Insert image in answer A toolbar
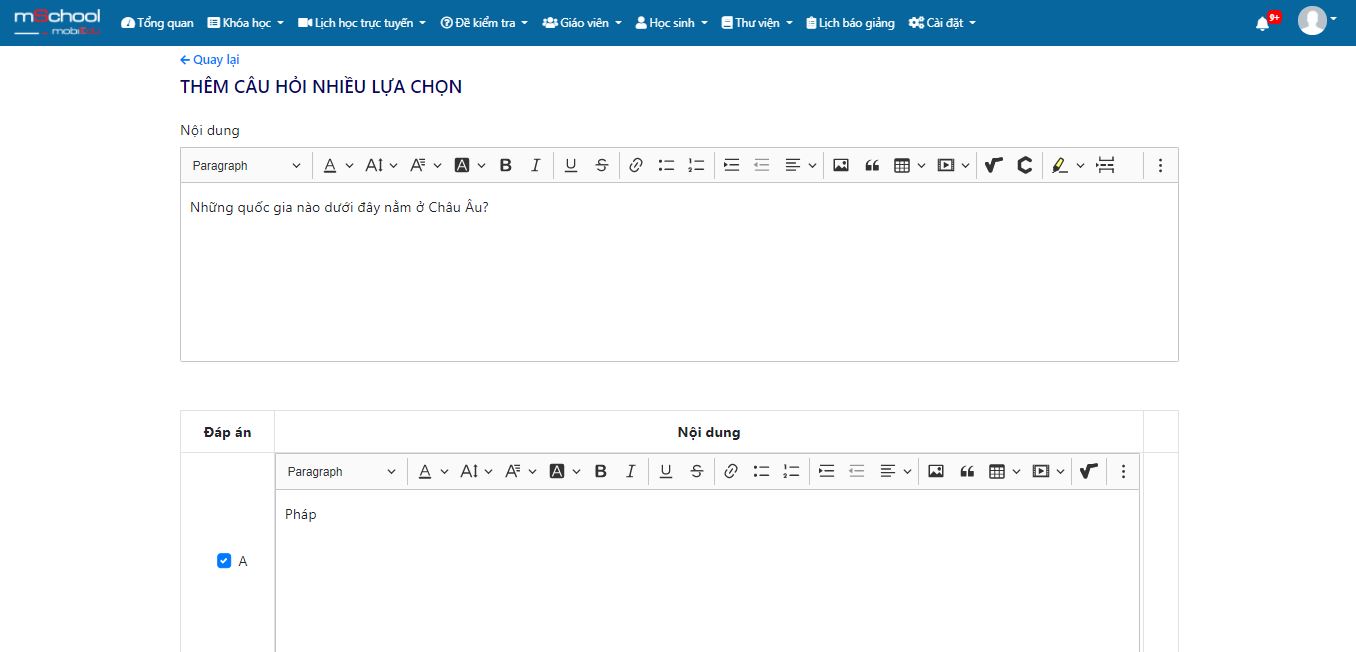 click(x=936, y=472)
